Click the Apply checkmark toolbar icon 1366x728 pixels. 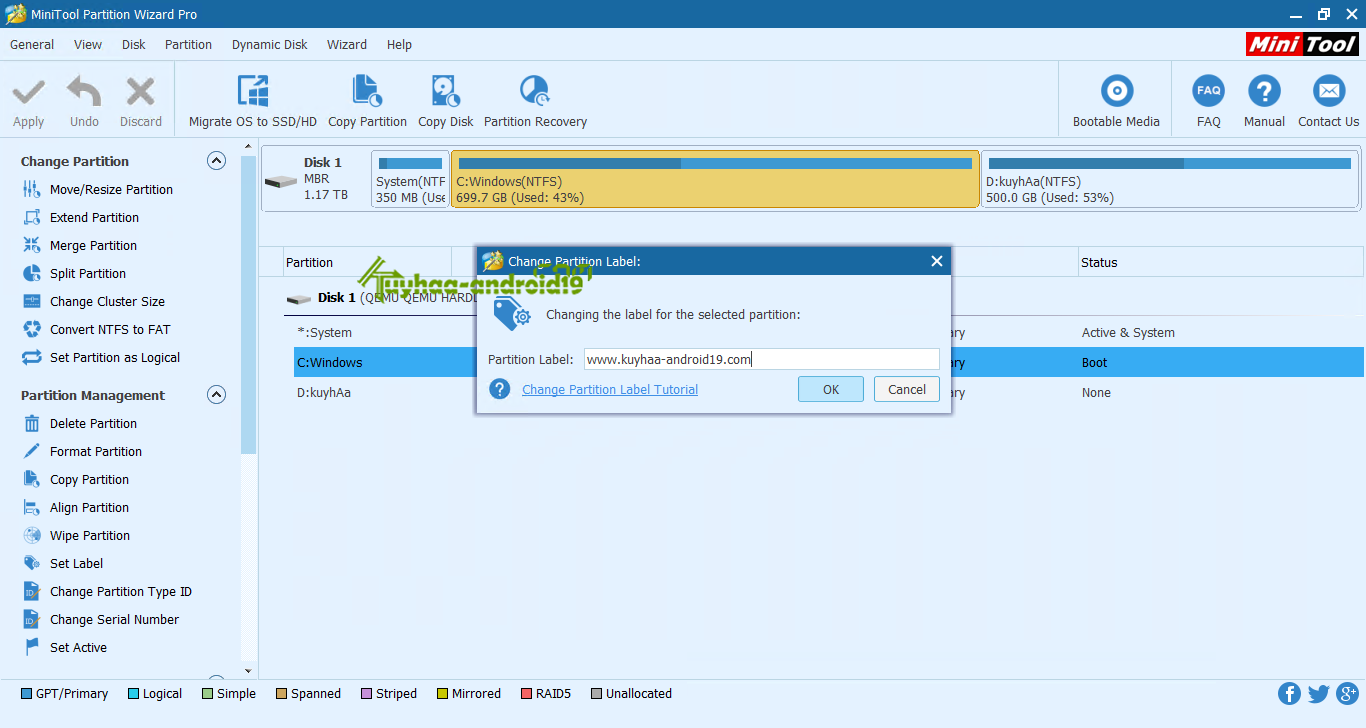tap(28, 93)
